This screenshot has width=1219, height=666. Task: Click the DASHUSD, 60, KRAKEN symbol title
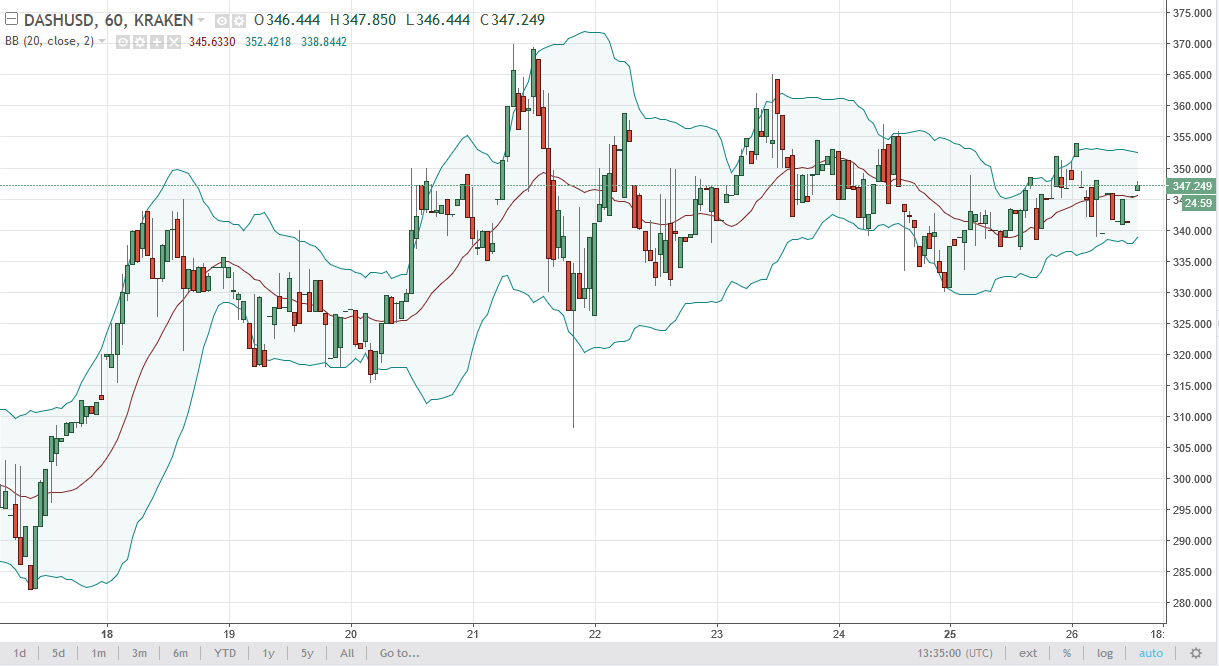108,20
